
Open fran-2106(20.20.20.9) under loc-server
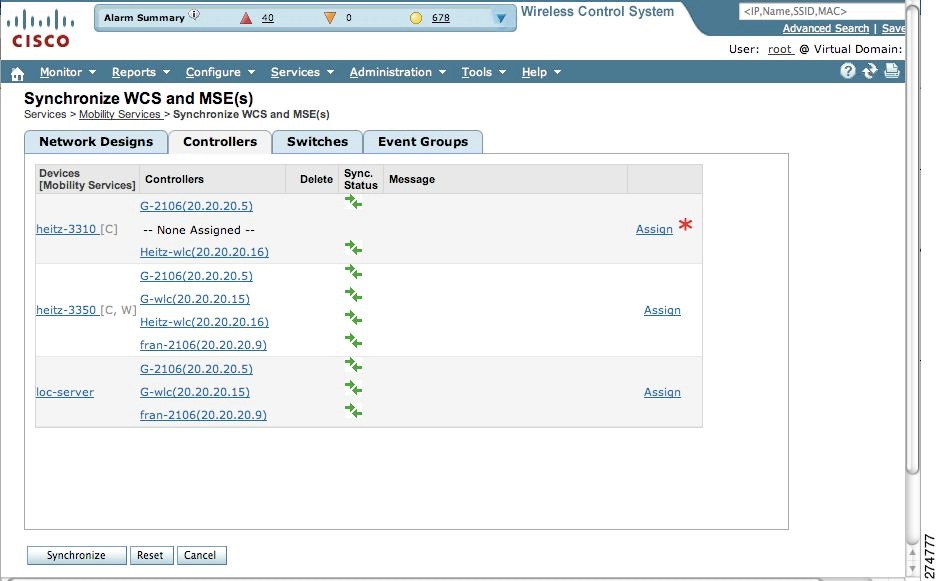click(203, 415)
